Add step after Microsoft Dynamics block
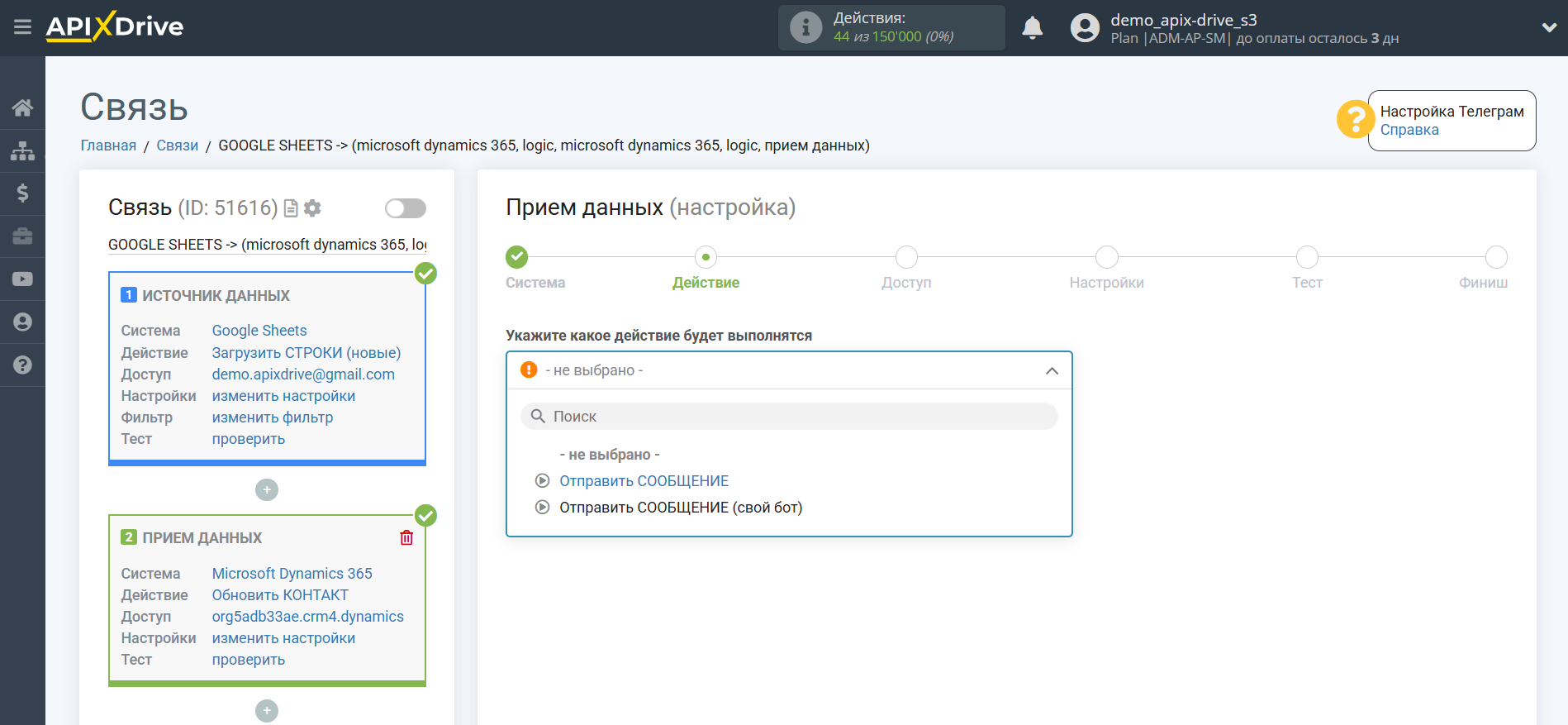 coord(267,711)
